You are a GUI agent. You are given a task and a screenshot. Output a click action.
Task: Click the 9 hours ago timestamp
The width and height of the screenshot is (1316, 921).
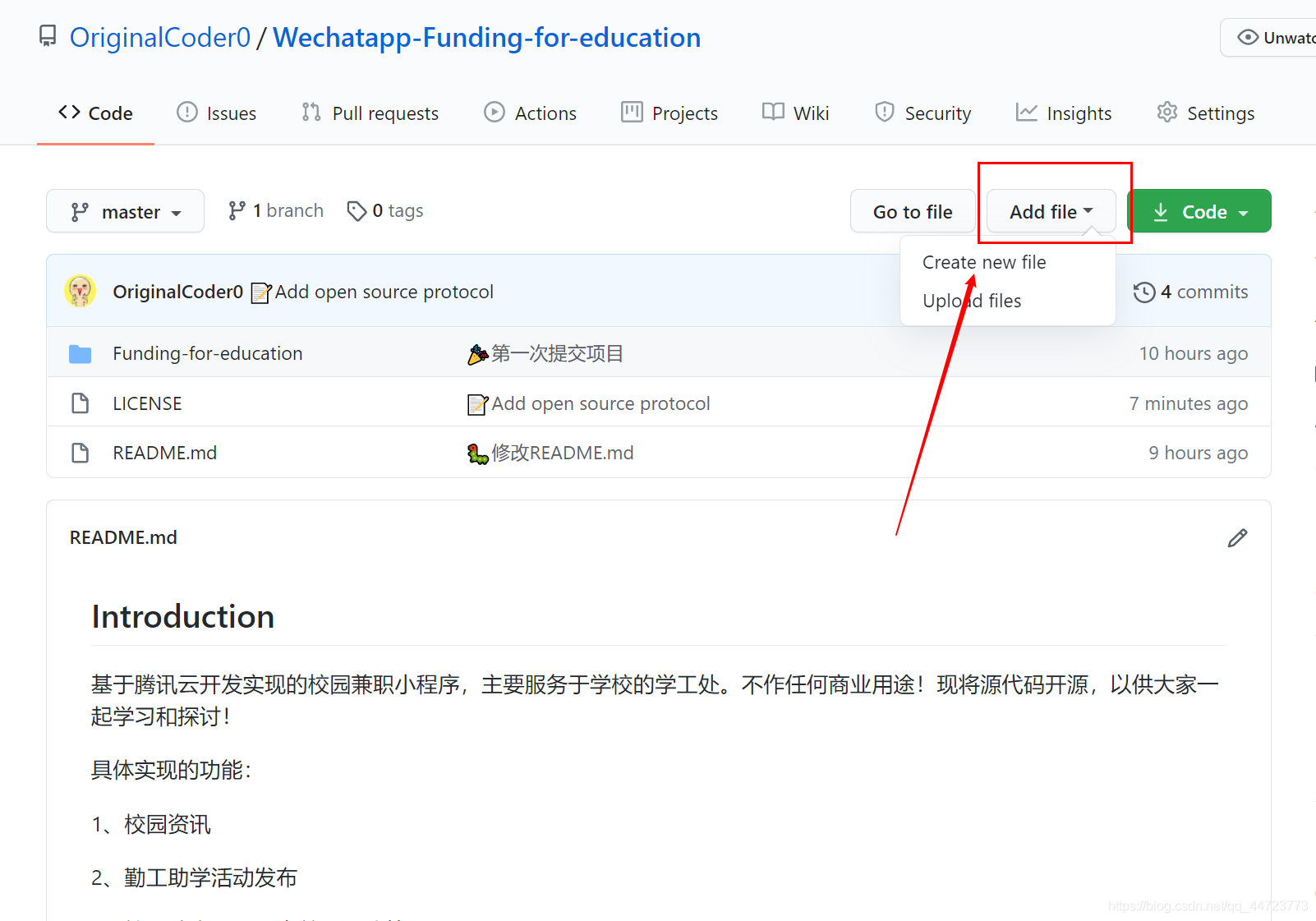click(x=1199, y=453)
